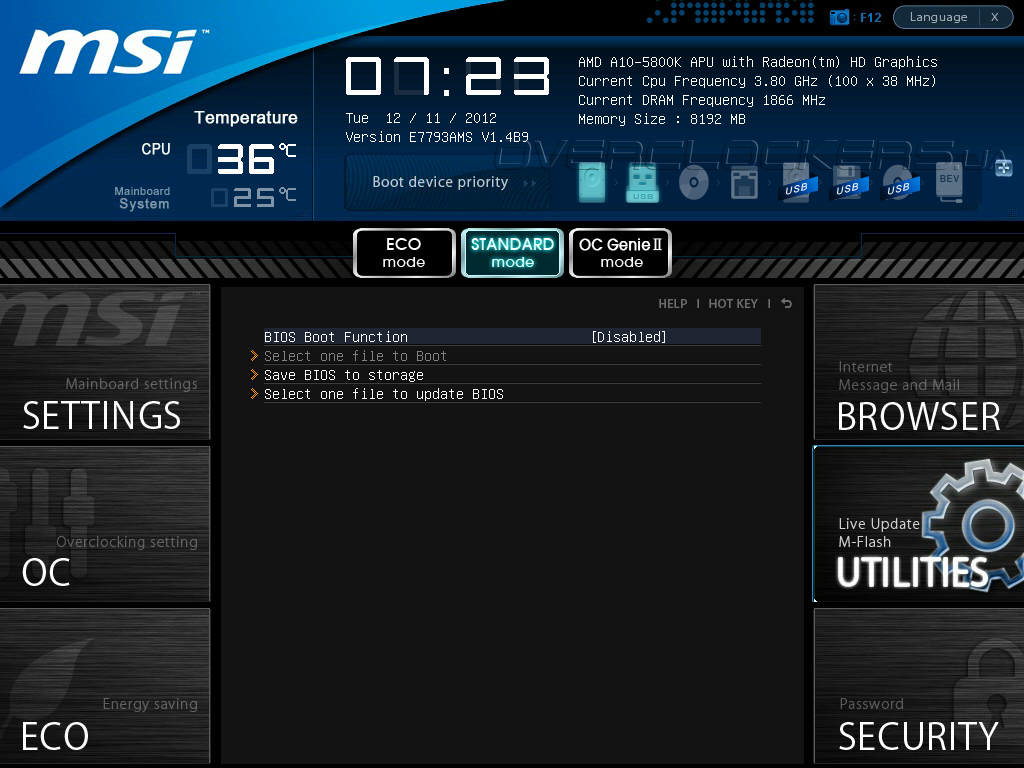Select the BIOS Boot Function row
The width and height of the screenshot is (1024, 768).
512,337
